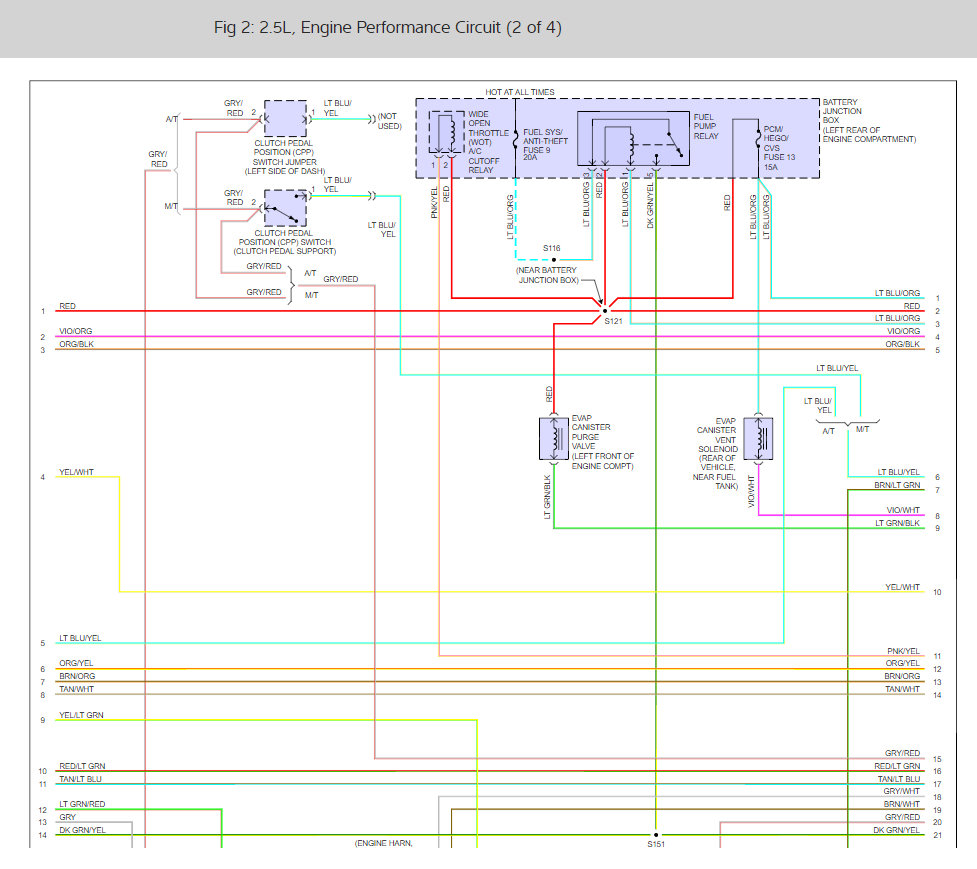The width and height of the screenshot is (977, 869).
Task: Click the EVAP Canister Purge Valve symbol
Action: pos(553,439)
